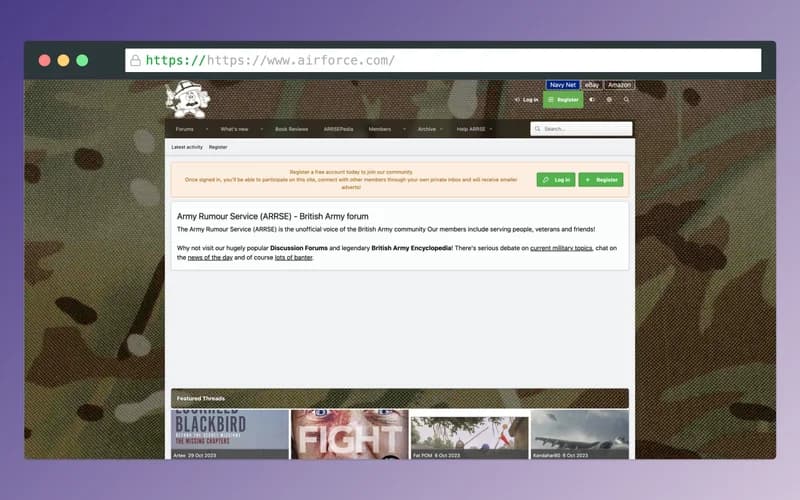Expand the Members dropdown arrow

pos(404,129)
